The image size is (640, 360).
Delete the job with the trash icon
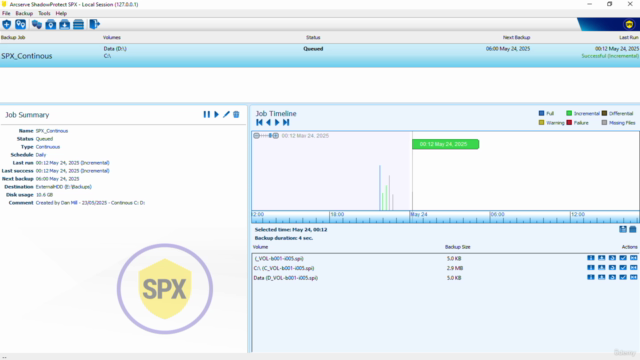coord(236,115)
